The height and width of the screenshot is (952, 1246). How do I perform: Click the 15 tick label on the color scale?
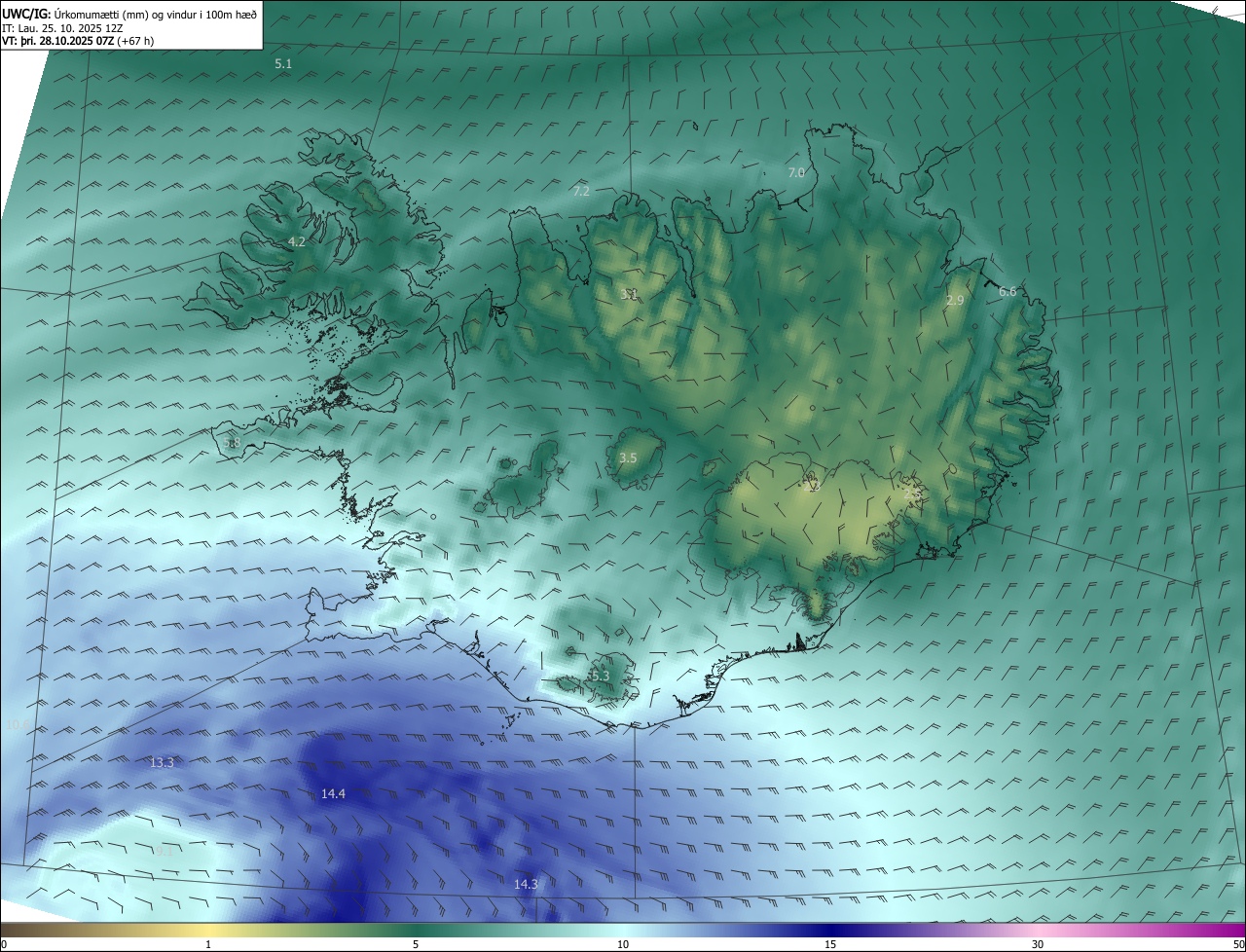[x=830, y=944]
